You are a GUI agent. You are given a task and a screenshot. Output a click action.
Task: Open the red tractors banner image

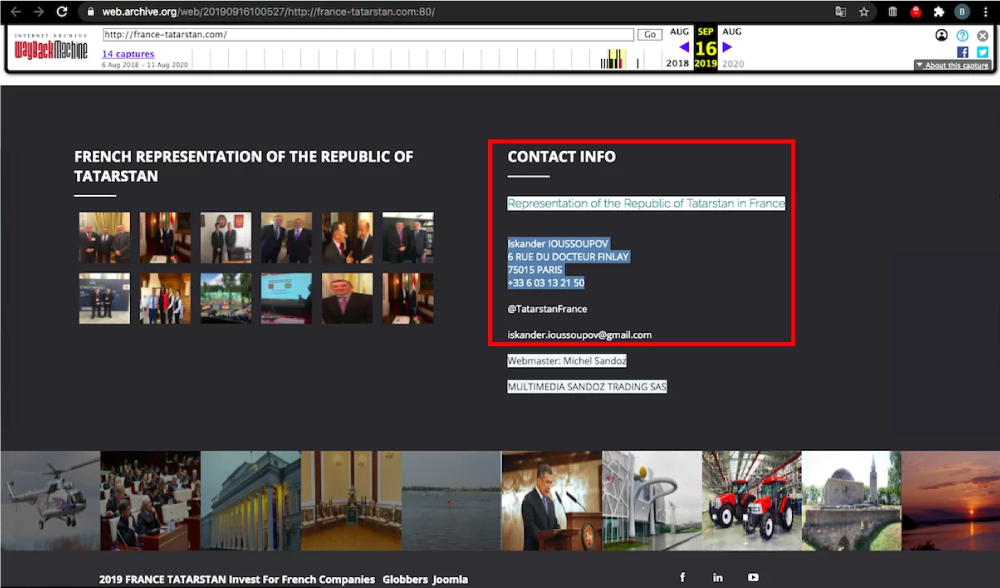coord(751,501)
